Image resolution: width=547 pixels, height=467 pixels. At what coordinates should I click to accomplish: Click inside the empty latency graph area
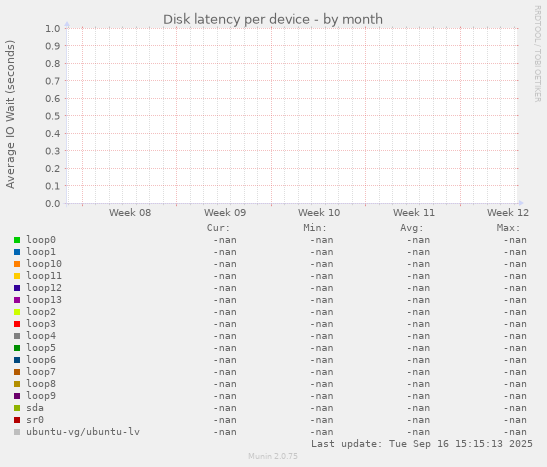pyautogui.click(x=292, y=116)
